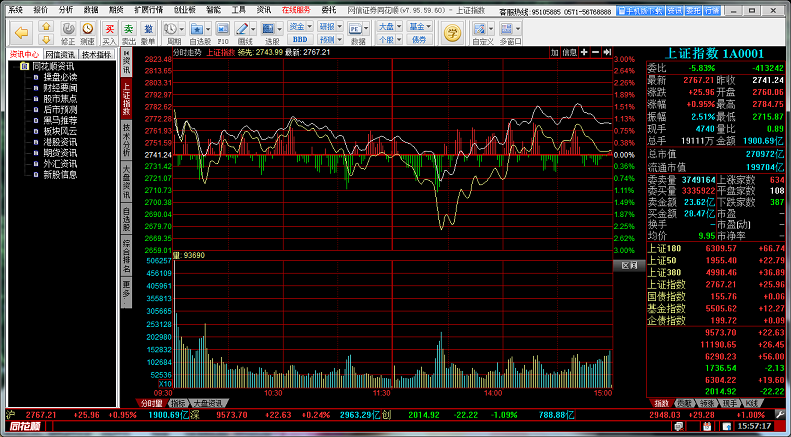This screenshot has width=791, height=437.
Task: Click the 区间 button under chart
Action: tap(628, 266)
